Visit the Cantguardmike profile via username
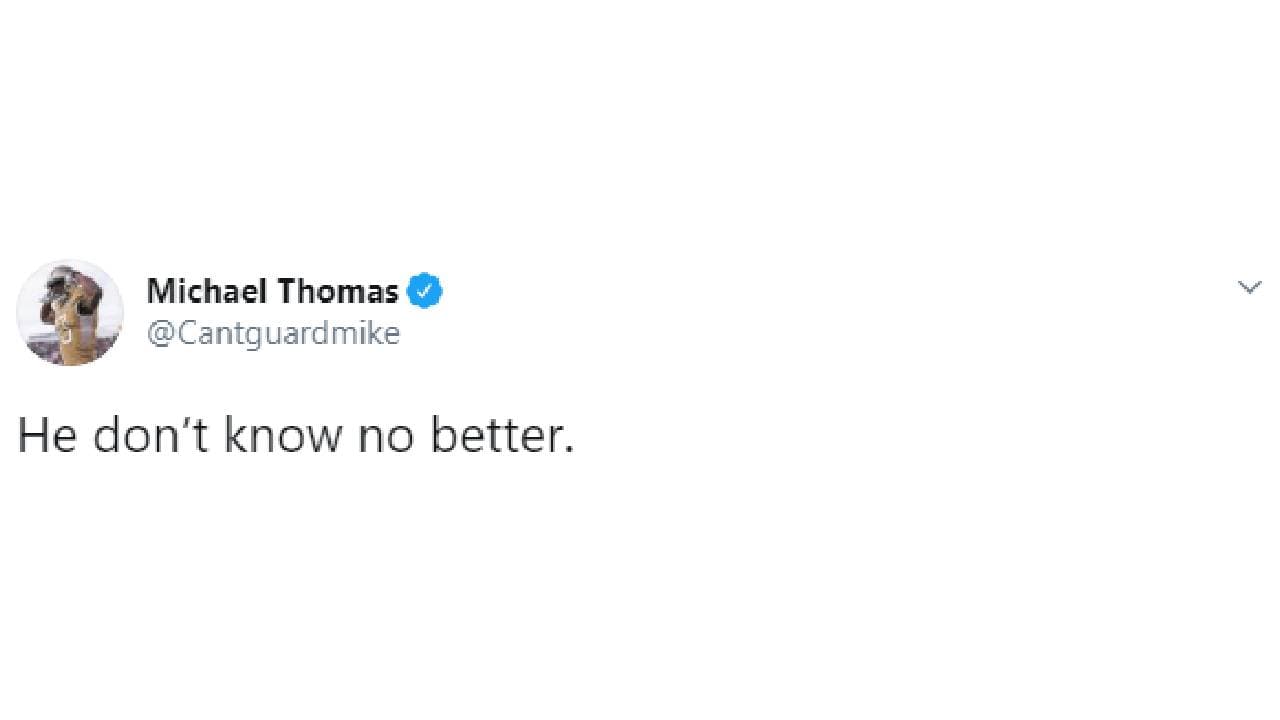1280x720 pixels. point(273,333)
